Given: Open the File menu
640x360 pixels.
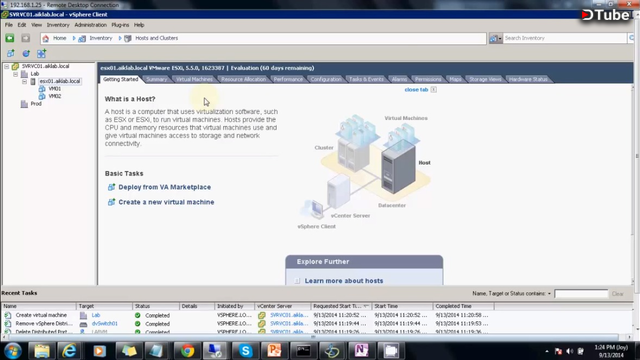Looking at the screenshot, I should pos(9,25).
